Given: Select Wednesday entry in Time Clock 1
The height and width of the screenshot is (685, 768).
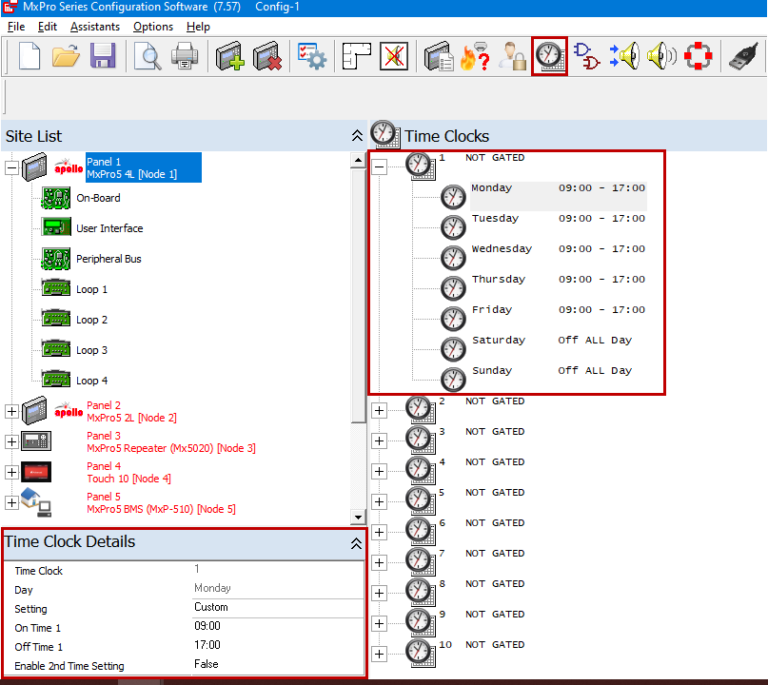Looking at the screenshot, I should (501, 249).
